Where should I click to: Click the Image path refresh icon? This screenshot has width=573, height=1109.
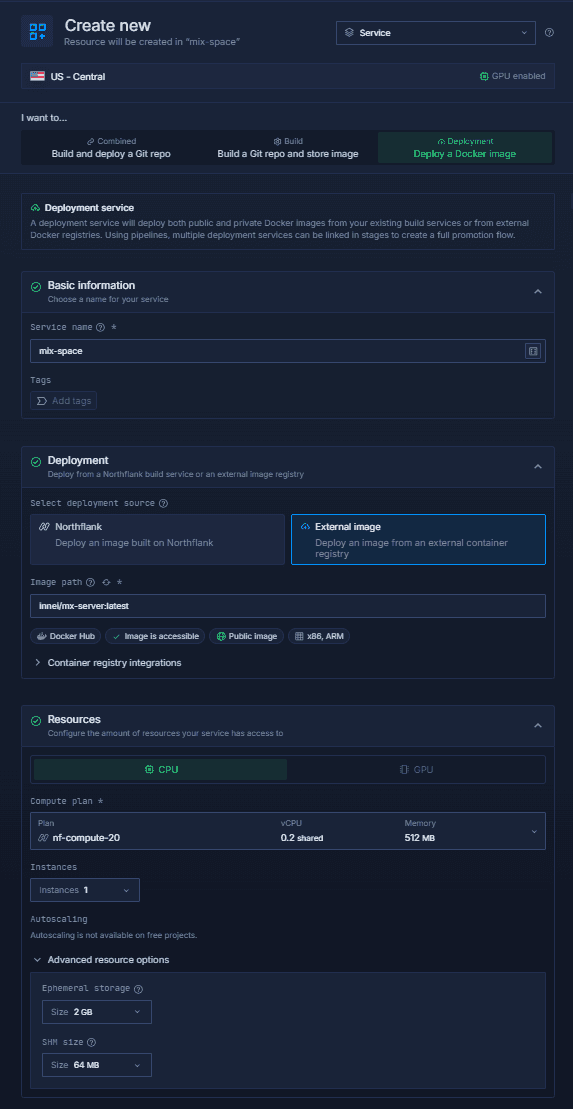(106, 583)
